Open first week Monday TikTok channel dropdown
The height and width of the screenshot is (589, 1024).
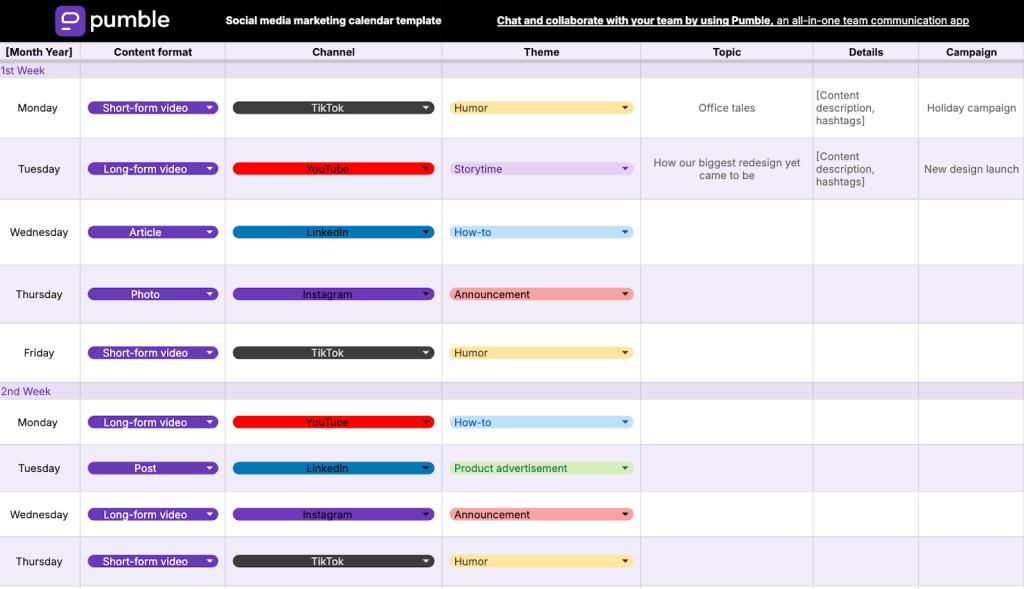tap(333, 108)
